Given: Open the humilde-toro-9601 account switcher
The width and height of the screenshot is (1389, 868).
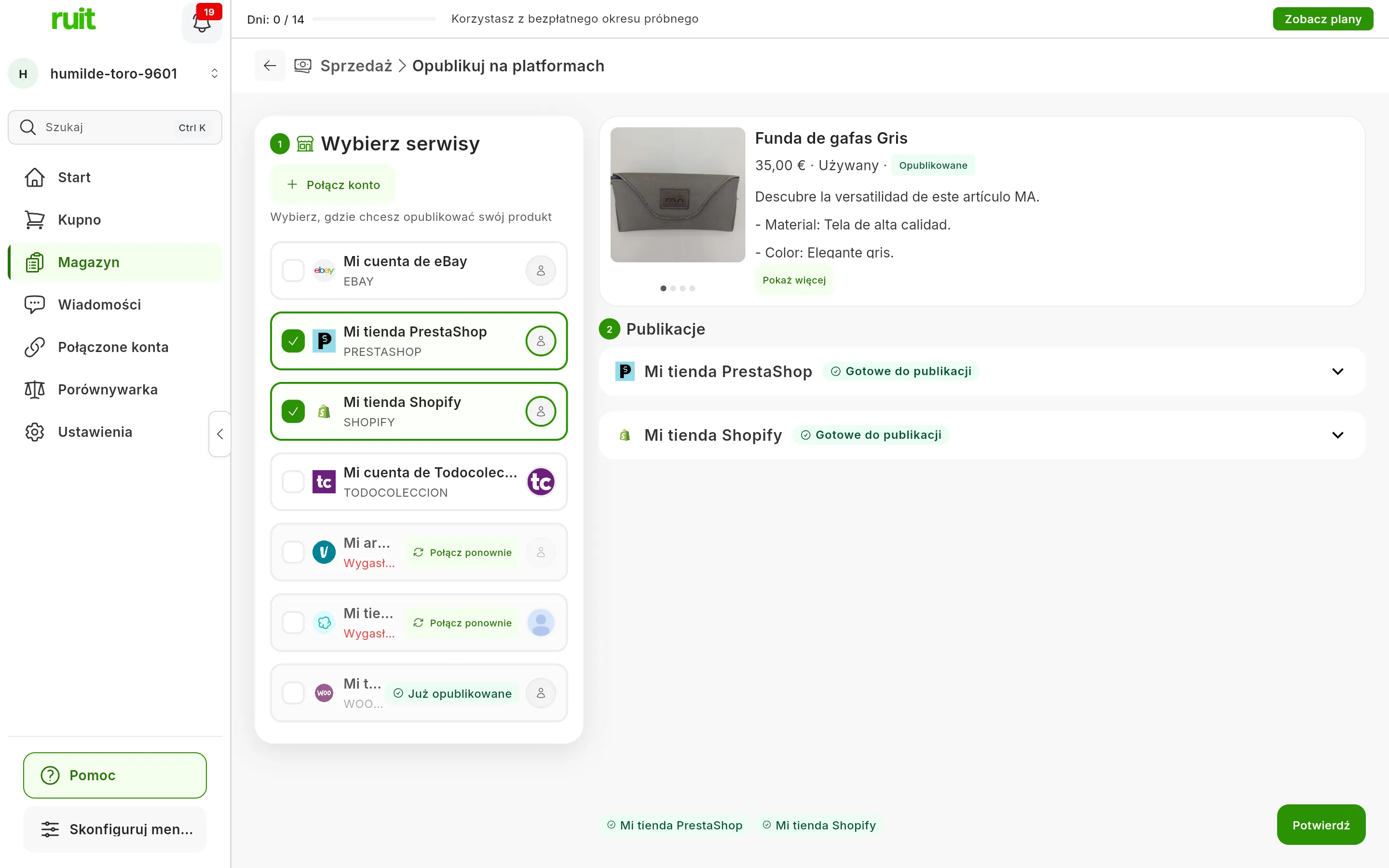Looking at the screenshot, I should coord(115,73).
